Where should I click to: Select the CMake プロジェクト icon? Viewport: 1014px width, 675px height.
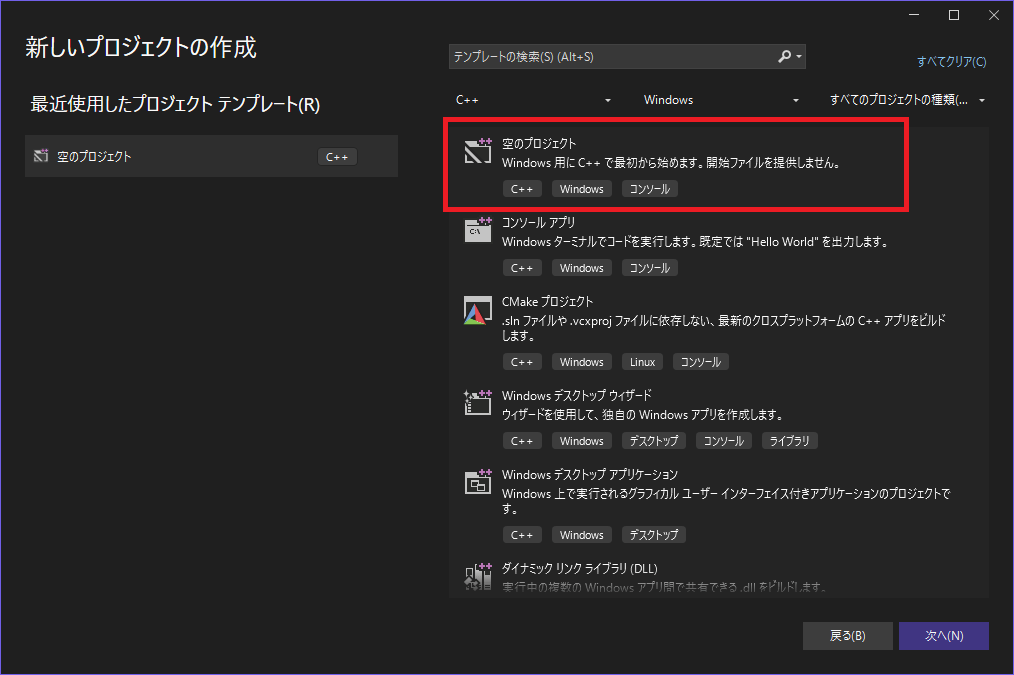(x=477, y=310)
